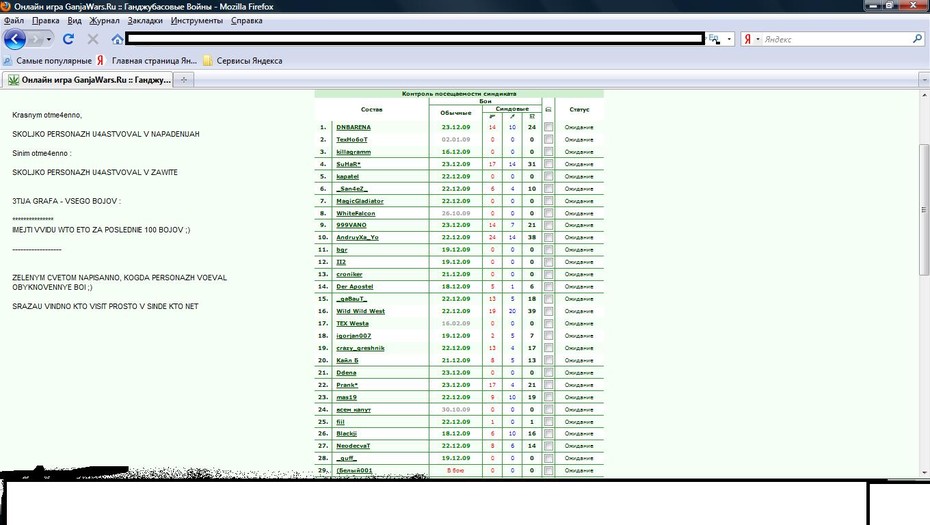Open the Home page icon
Image resolution: width=930 pixels, height=525 pixels.
point(117,39)
